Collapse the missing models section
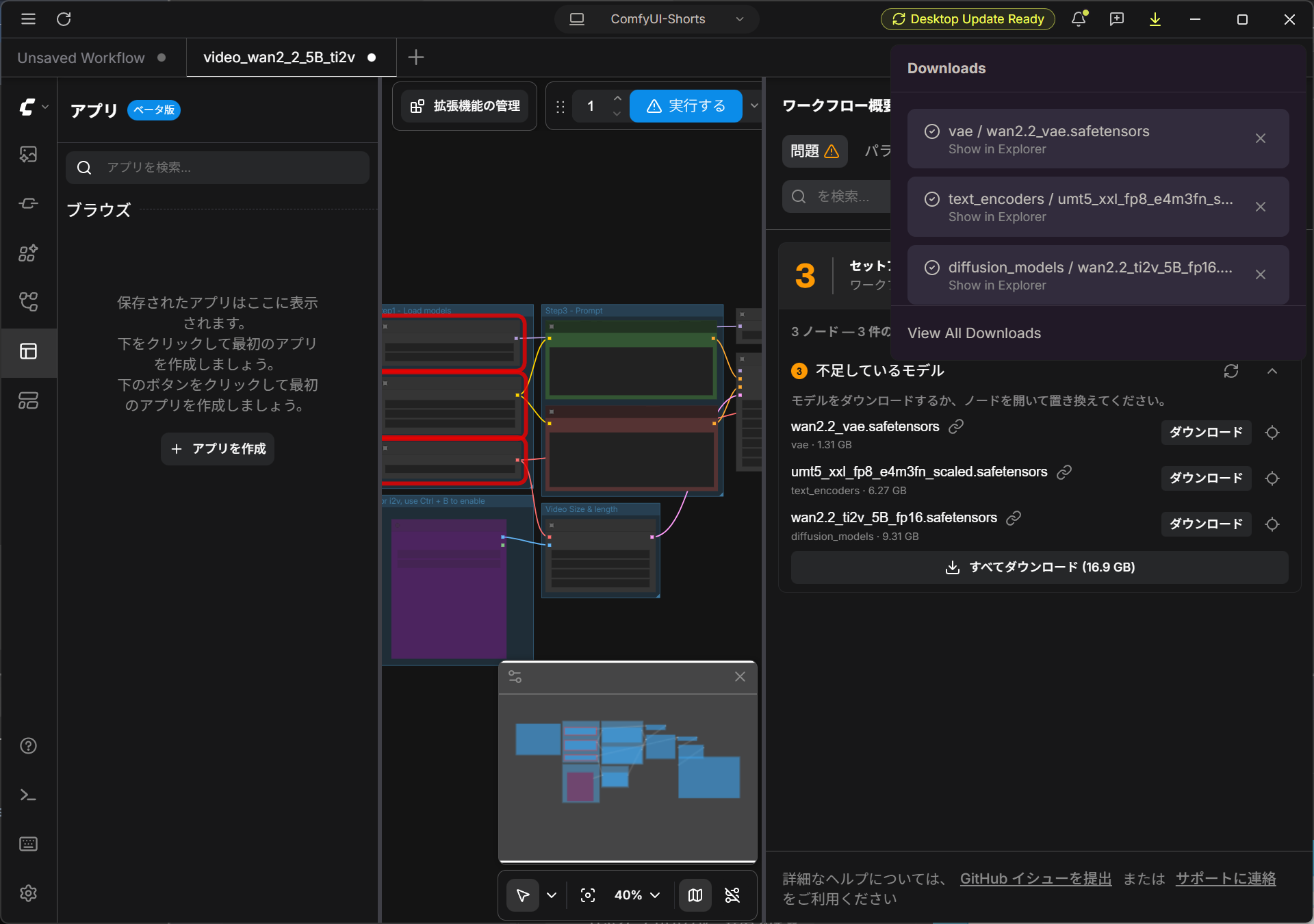The height and width of the screenshot is (924, 1314). [1272, 371]
